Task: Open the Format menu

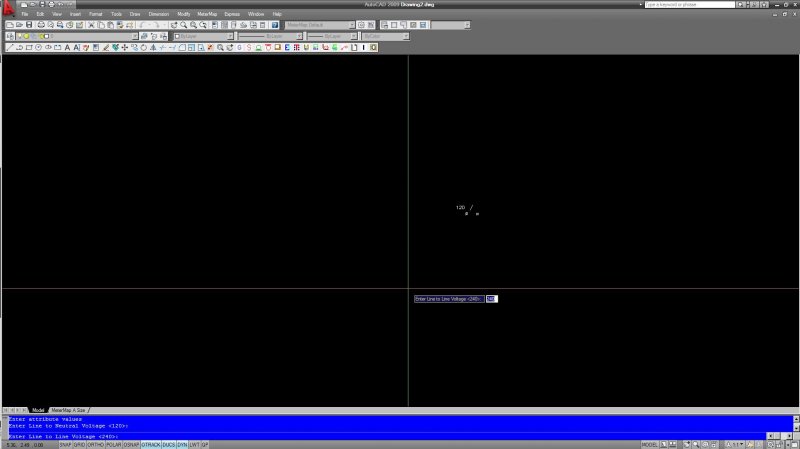Action: (95, 14)
